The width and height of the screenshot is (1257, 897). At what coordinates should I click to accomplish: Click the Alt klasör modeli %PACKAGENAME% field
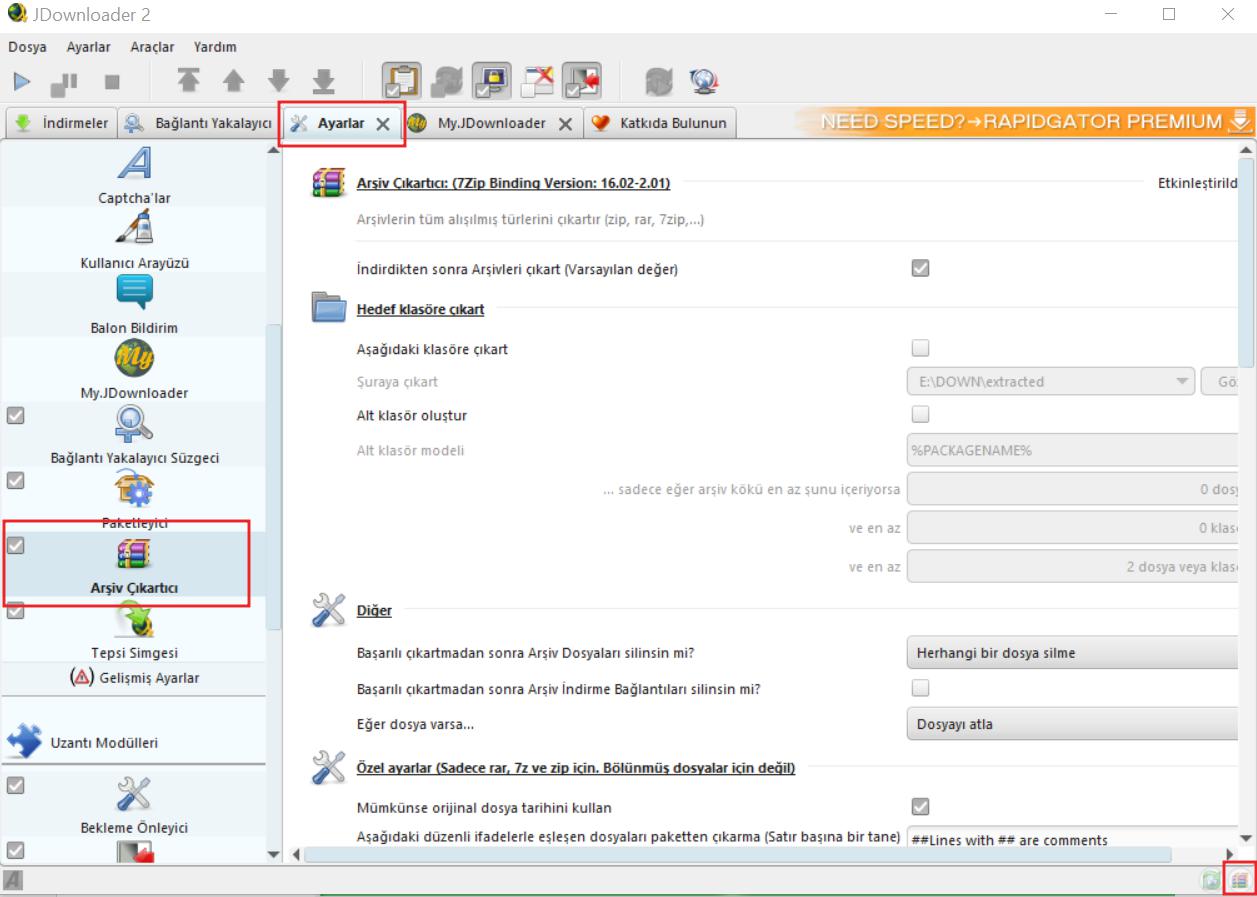[1072, 450]
